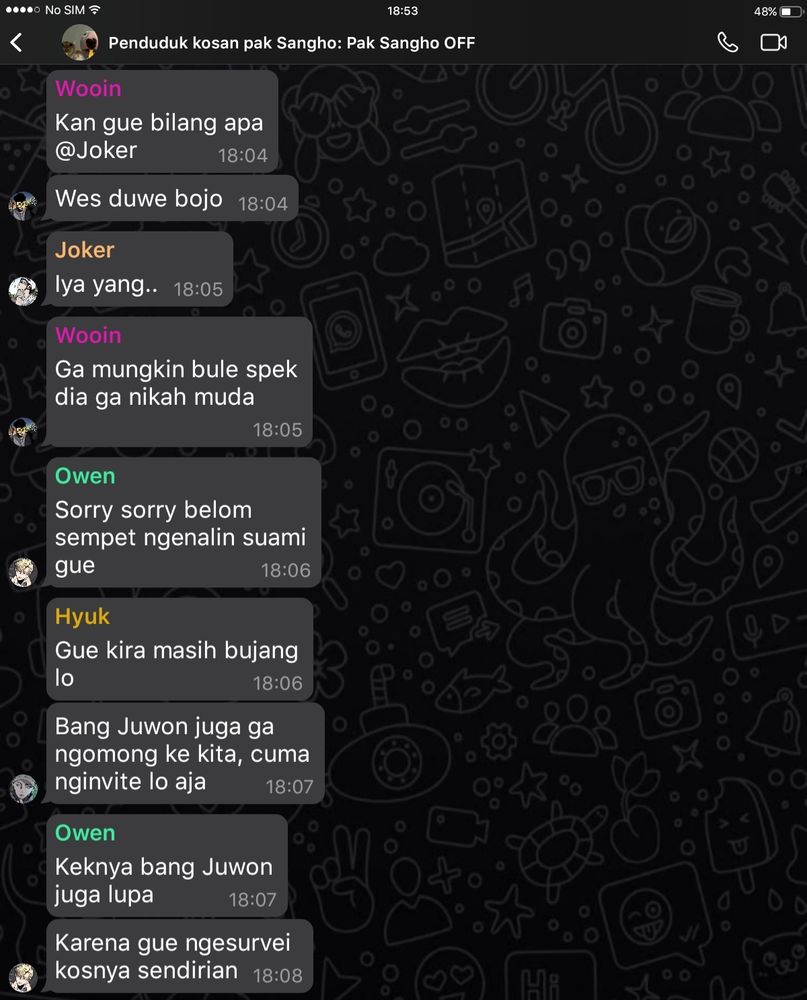The width and height of the screenshot is (807, 1000).
Task: Select the 'Gue kira masih bujang lo' message
Action: pos(180,649)
